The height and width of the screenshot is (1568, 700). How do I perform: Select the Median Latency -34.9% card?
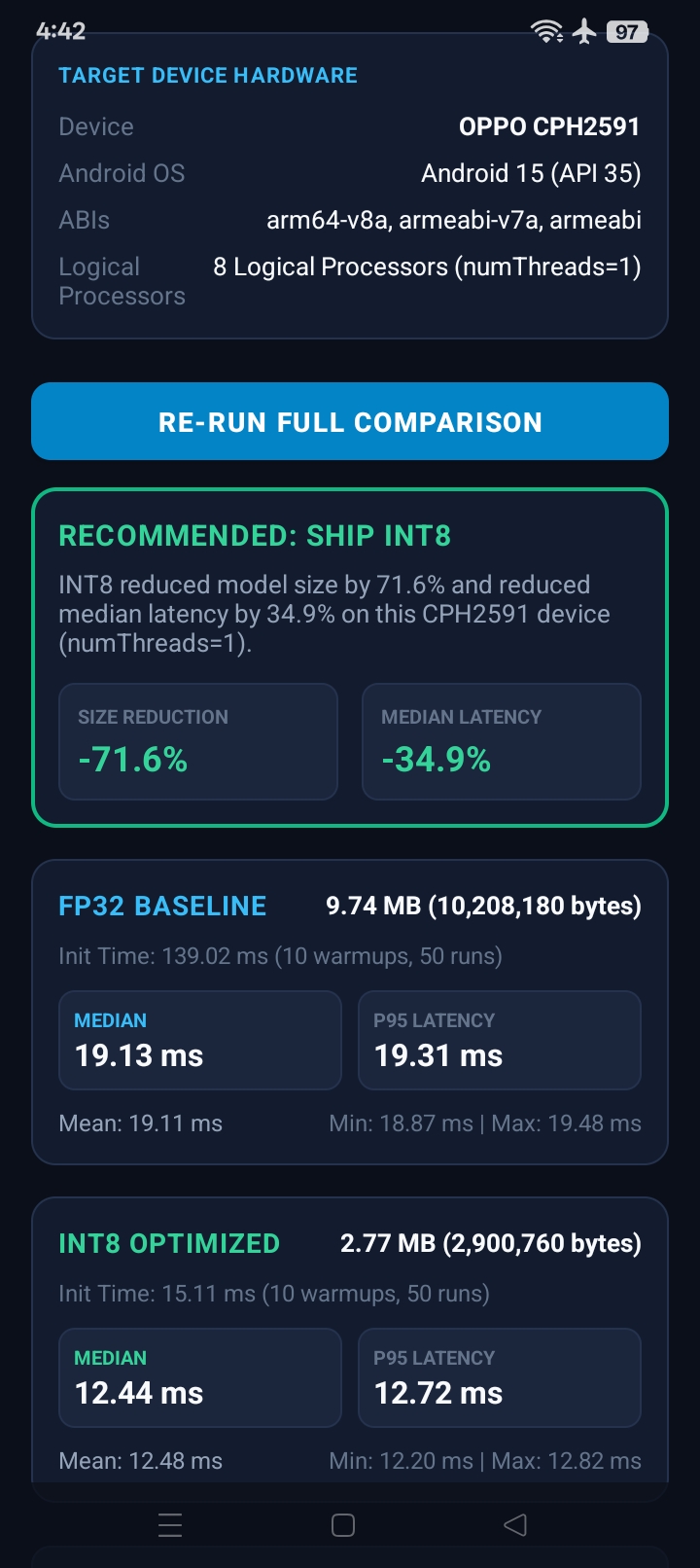coord(502,742)
